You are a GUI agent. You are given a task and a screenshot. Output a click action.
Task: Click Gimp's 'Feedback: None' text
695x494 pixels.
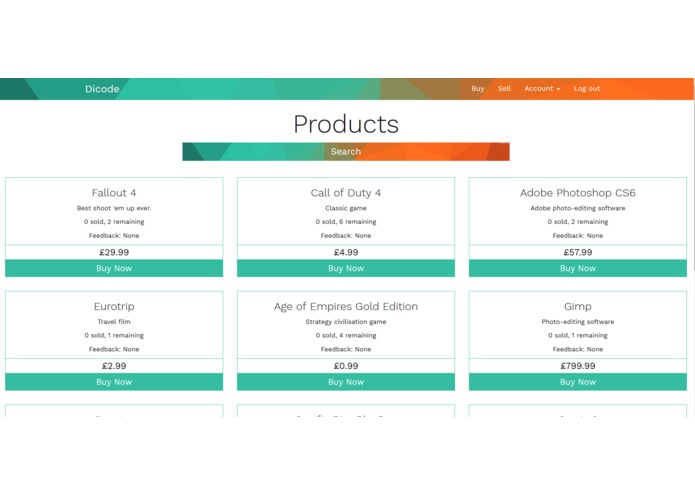[578, 349]
